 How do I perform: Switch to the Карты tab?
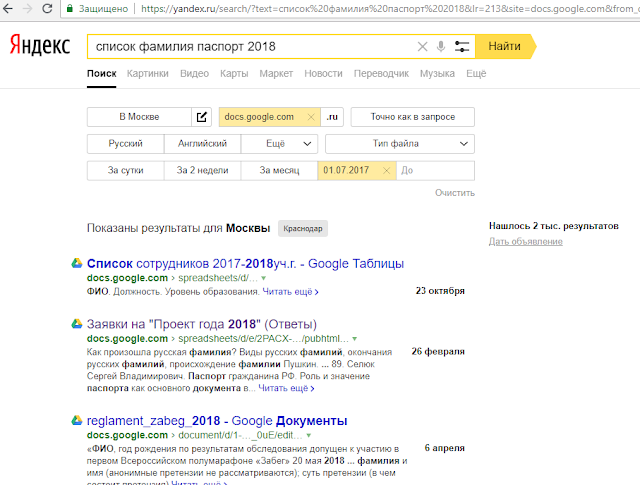(x=234, y=73)
